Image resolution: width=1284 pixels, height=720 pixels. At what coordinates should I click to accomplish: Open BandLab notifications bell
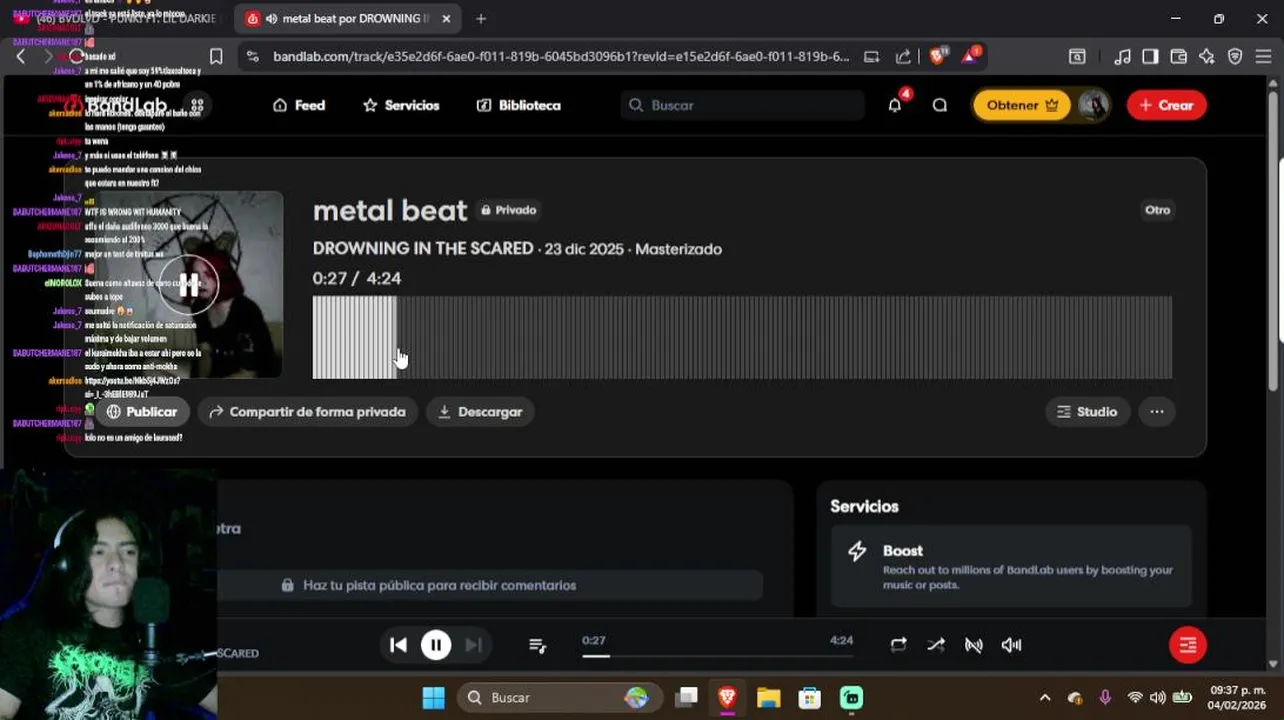(x=895, y=105)
